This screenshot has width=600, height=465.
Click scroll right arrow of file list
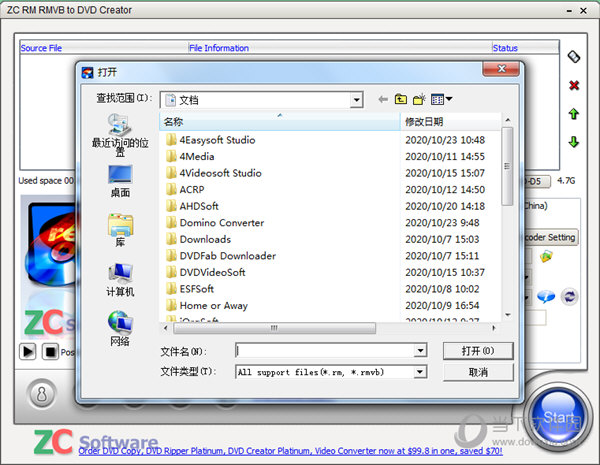494,328
